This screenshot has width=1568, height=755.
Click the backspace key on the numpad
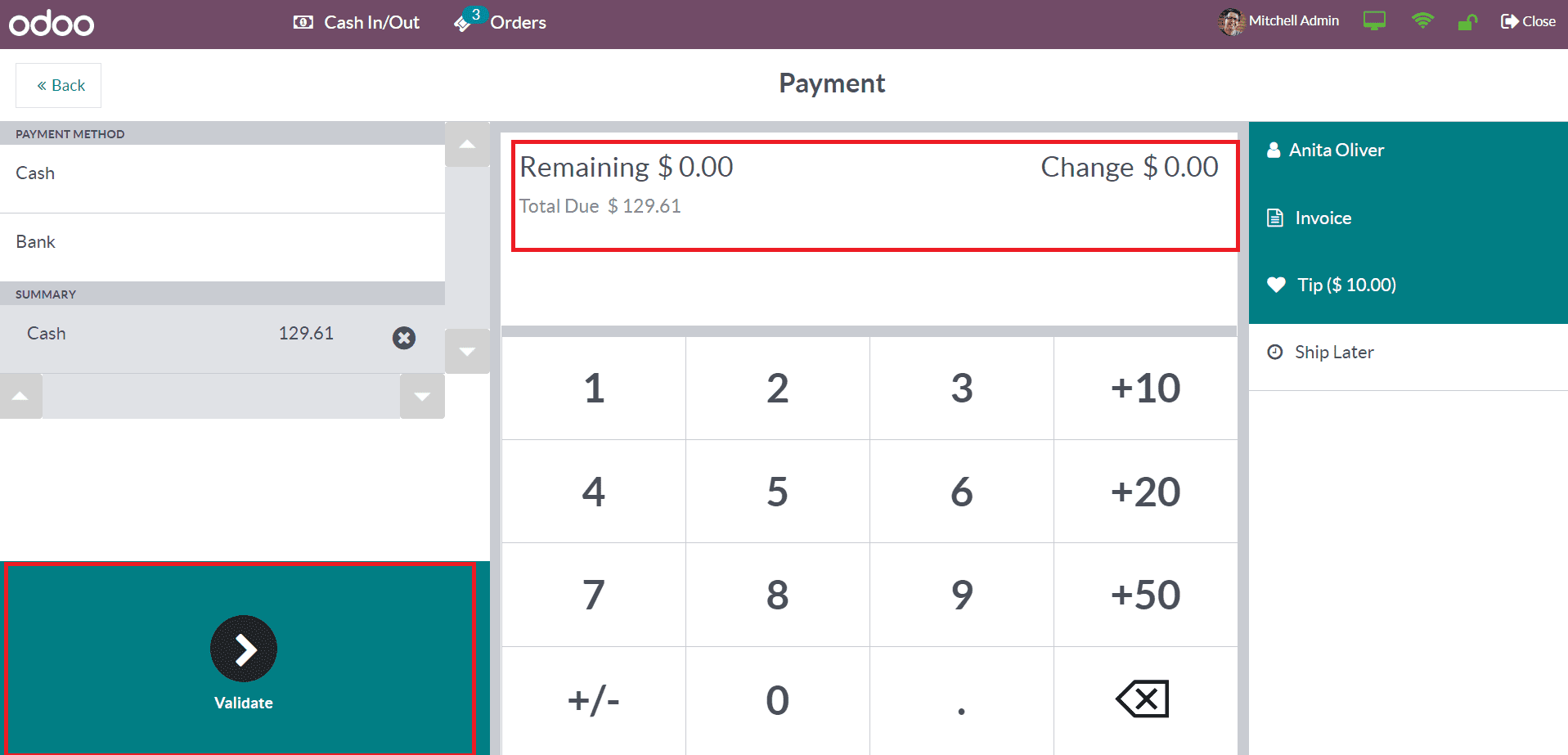tap(1145, 699)
